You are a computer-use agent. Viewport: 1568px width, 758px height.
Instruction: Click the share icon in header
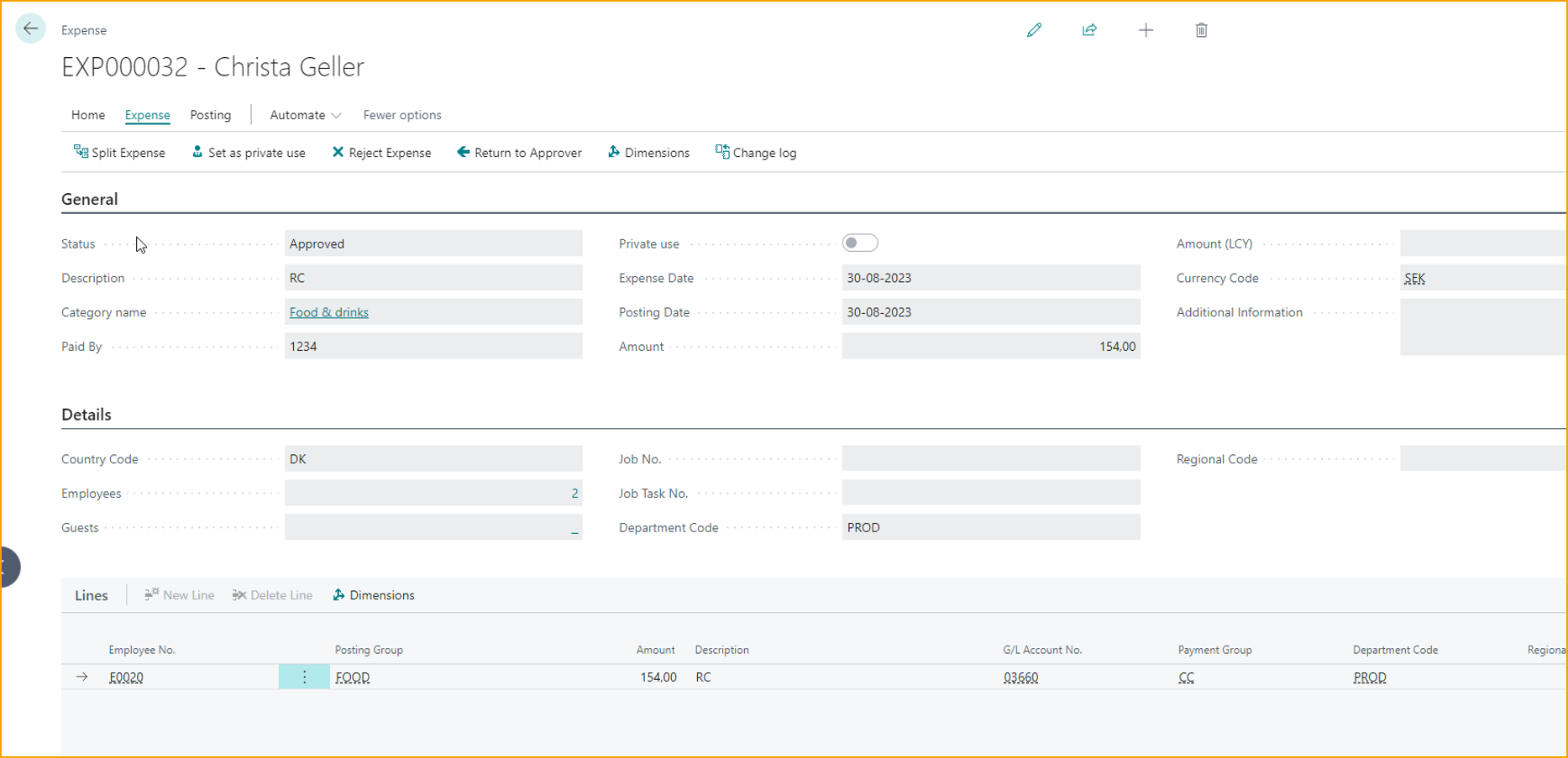point(1089,30)
